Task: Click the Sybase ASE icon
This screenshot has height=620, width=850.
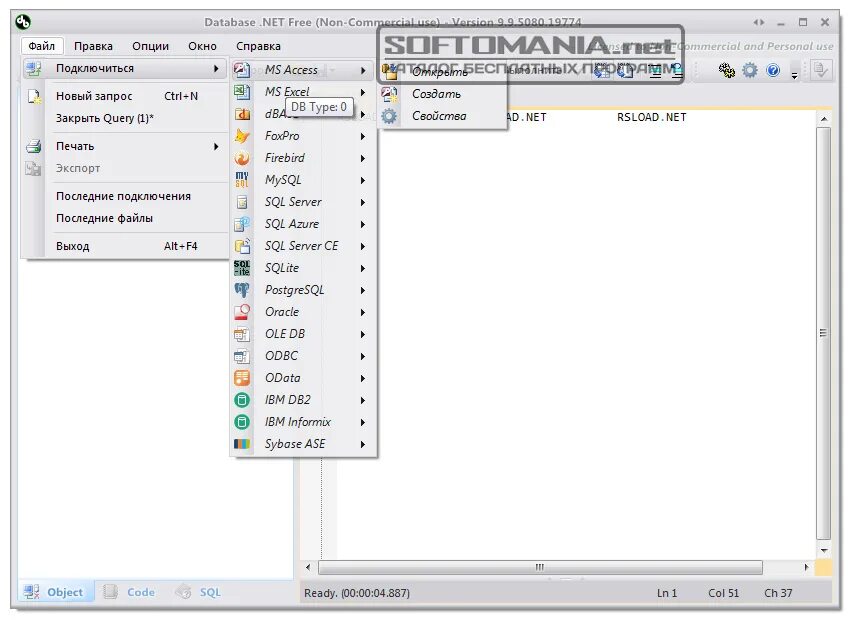Action: (242, 444)
